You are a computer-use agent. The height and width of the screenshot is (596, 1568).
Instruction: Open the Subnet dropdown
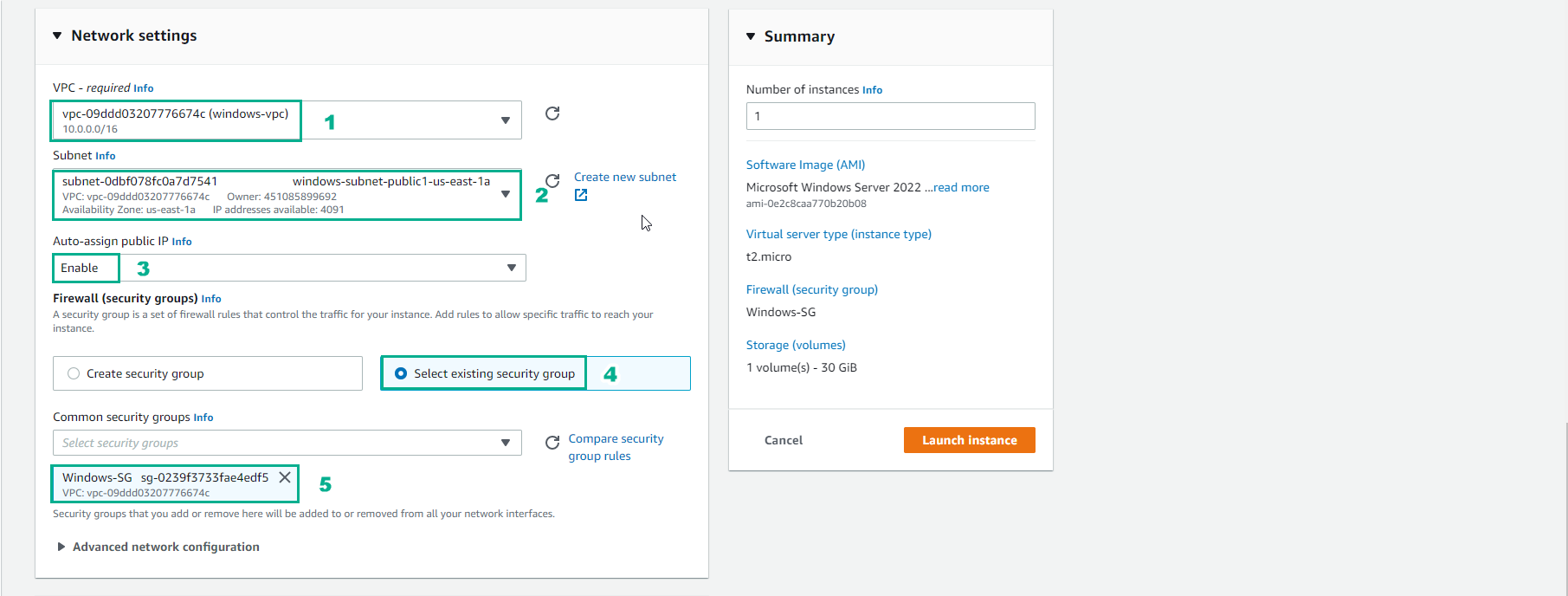point(506,195)
